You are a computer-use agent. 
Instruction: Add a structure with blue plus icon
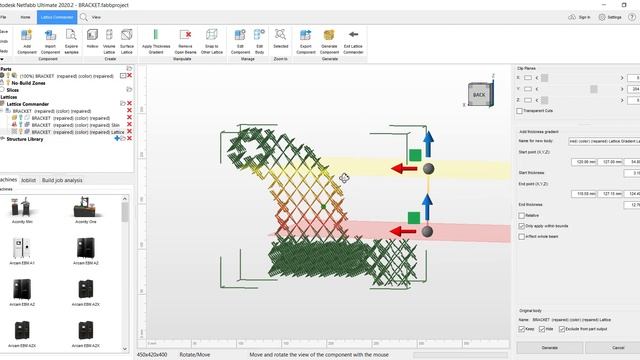click(117, 138)
